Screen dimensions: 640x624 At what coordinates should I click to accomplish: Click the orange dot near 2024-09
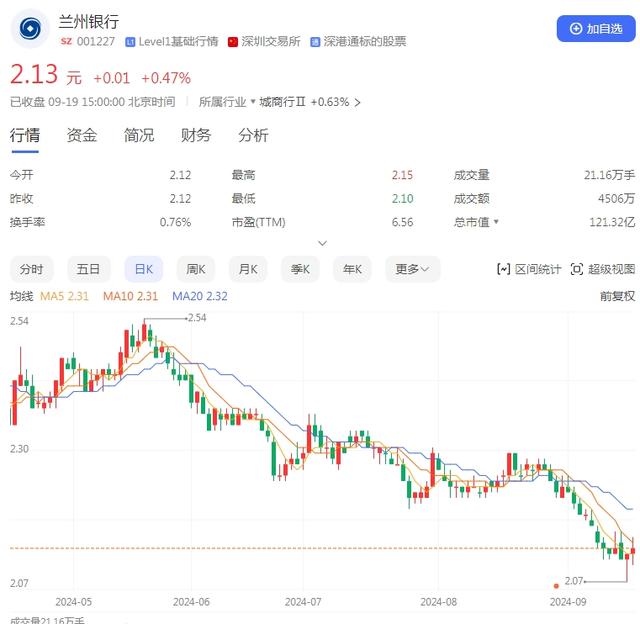click(x=556, y=586)
